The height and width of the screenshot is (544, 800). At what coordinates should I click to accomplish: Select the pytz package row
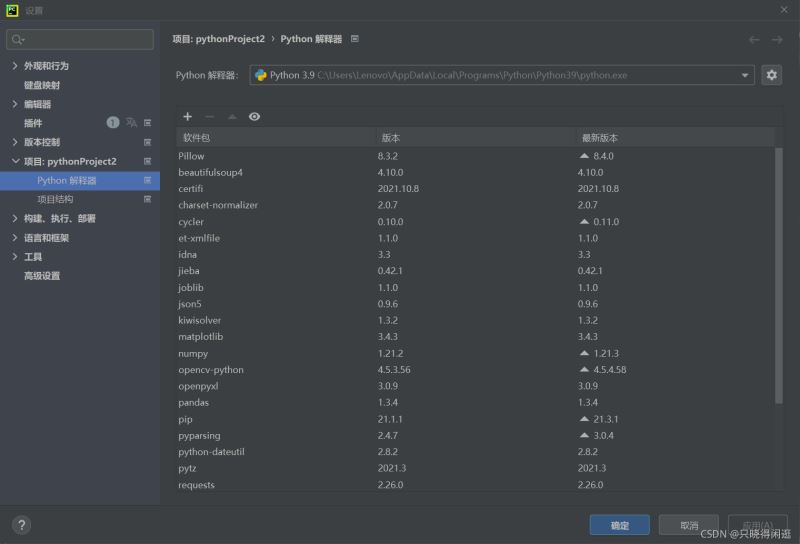click(476, 468)
